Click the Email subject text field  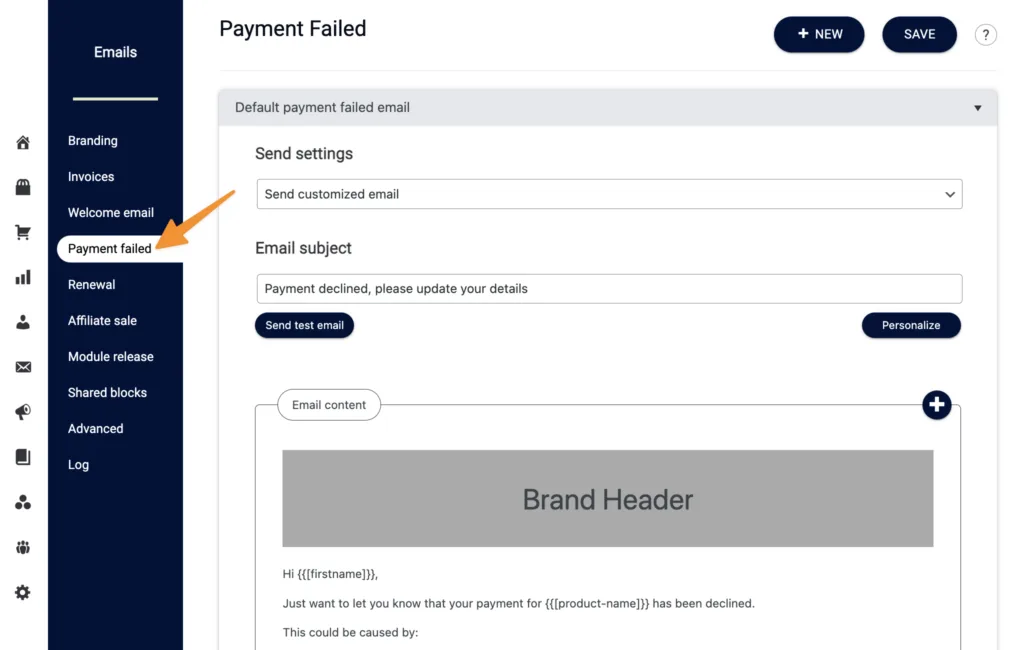pyautogui.click(x=609, y=289)
